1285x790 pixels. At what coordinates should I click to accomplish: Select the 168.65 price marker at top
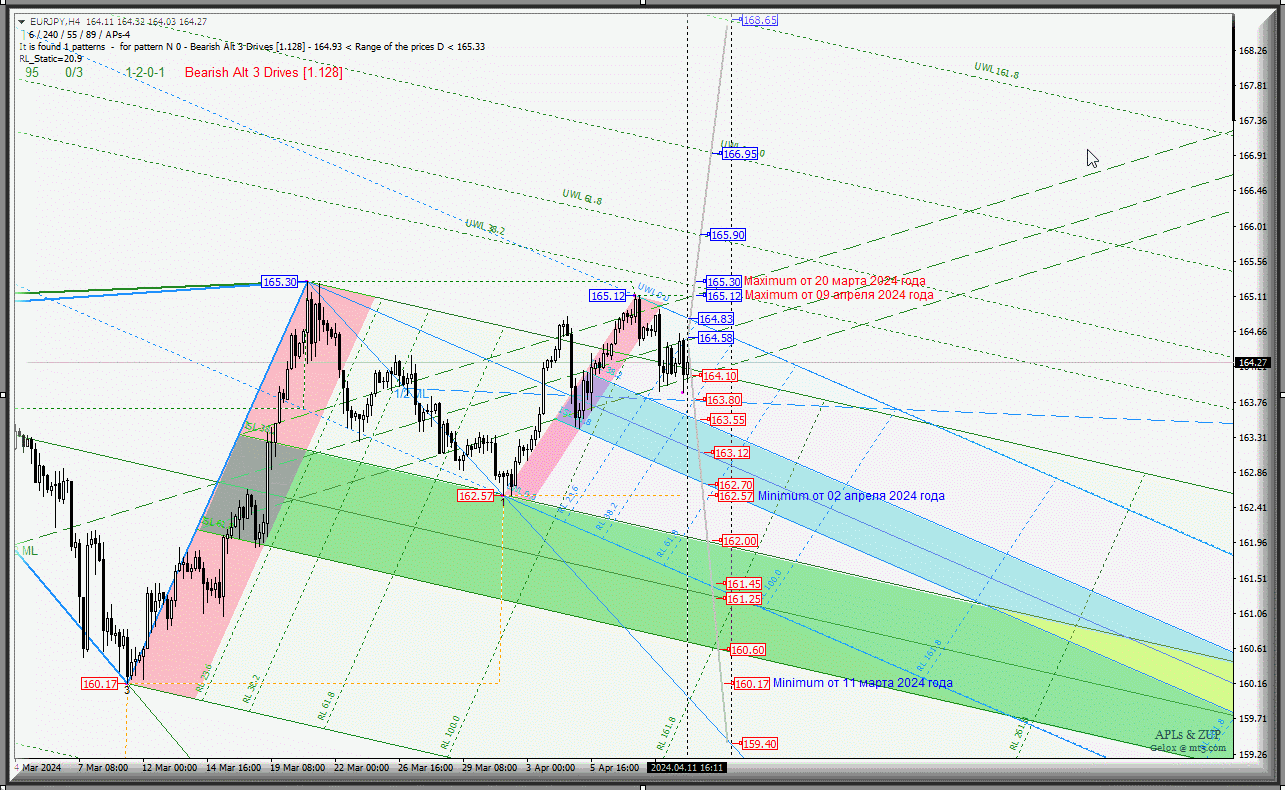tap(759, 20)
